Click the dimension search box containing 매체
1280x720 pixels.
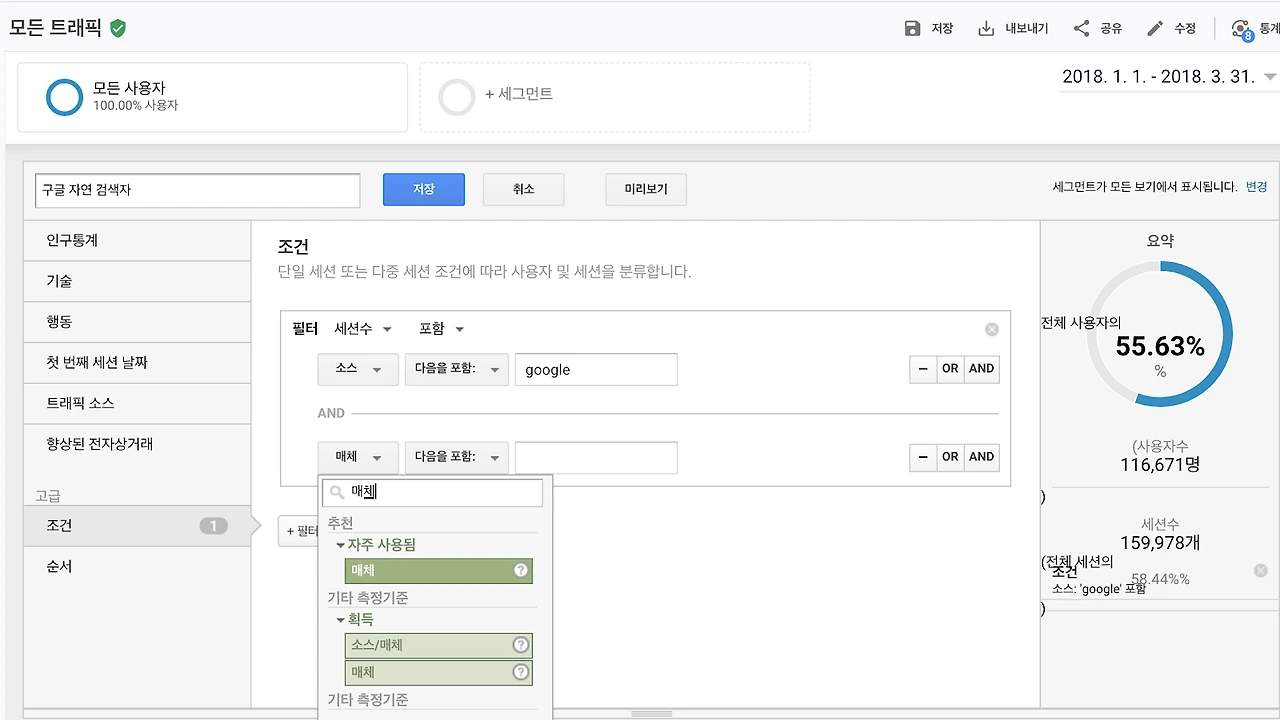(433, 492)
